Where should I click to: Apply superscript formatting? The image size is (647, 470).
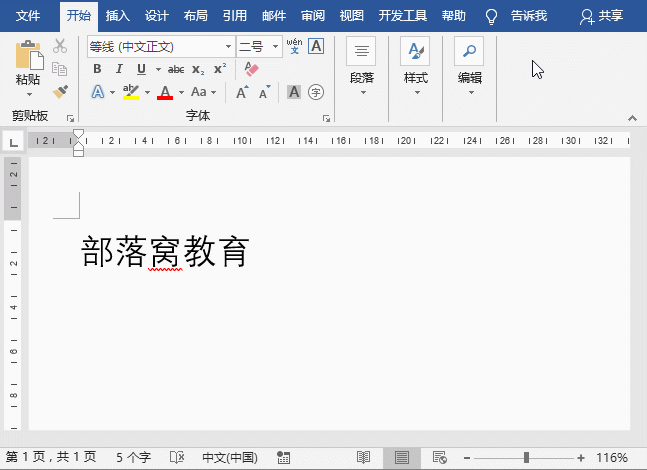tap(220, 69)
